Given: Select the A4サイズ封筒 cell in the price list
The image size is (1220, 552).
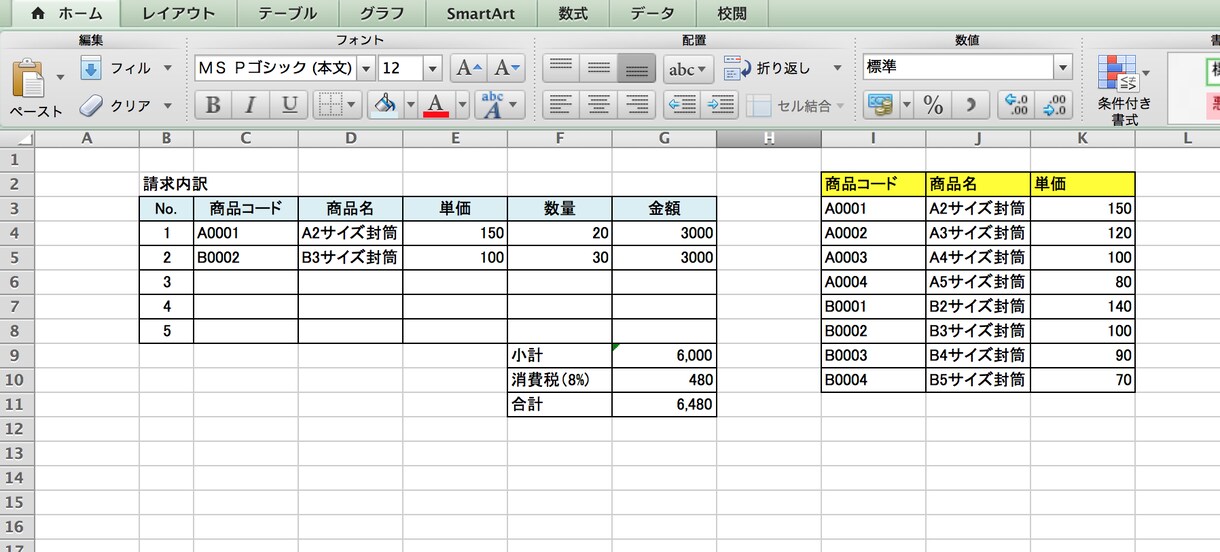Looking at the screenshot, I should [977, 257].
